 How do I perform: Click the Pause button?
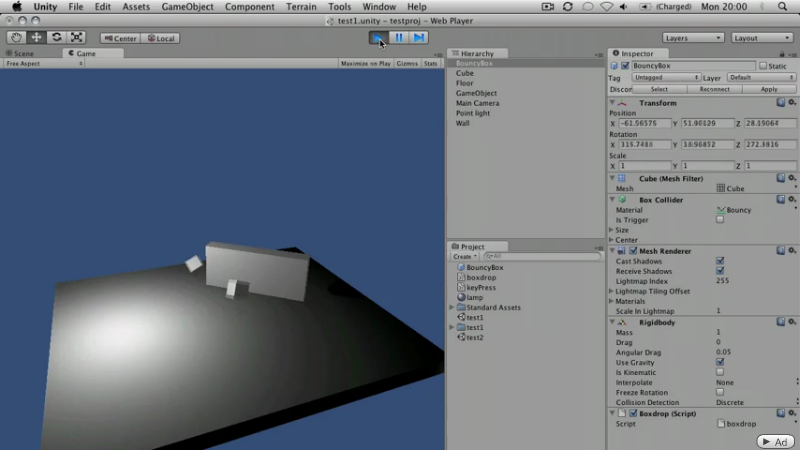(x=398, y=38)
